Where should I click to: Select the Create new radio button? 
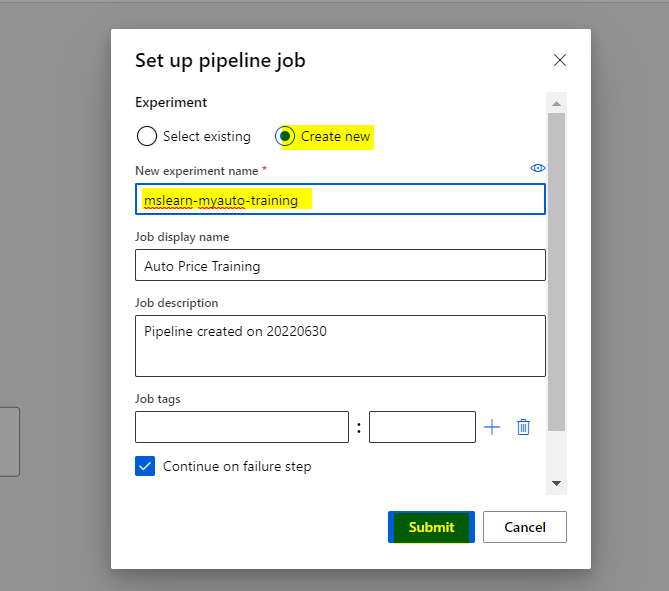coord(286,136)
